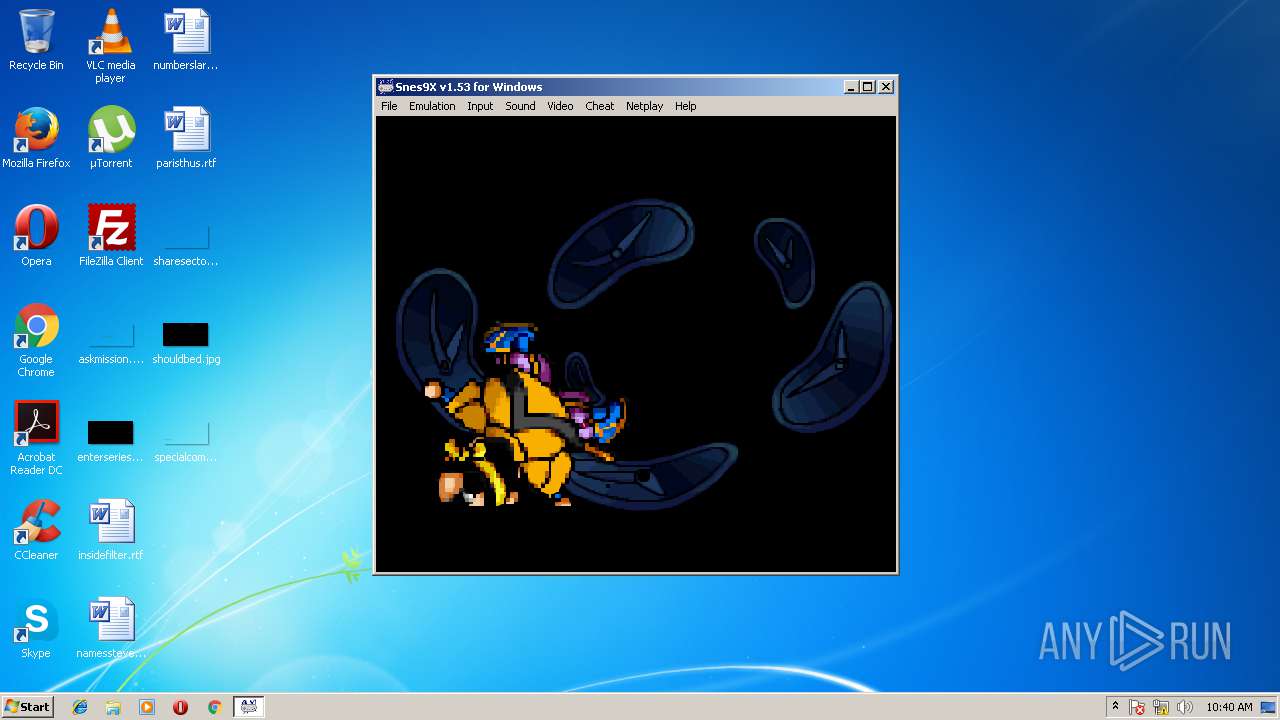Select the Skype desktop shortcut
This screenshot has width=1280, height=720.
pos(36,628)
